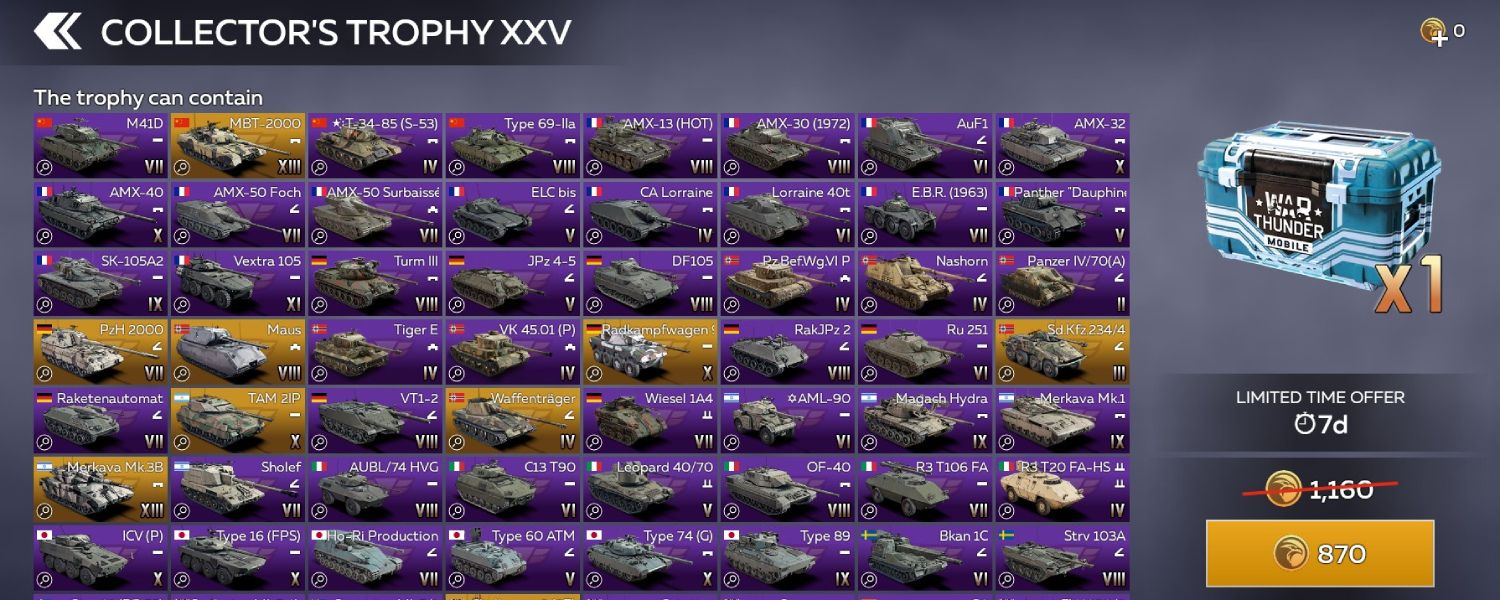Inspect Merkava Mk.3B via its magnifier icon
1500x600 pixels.
(45, 511)
